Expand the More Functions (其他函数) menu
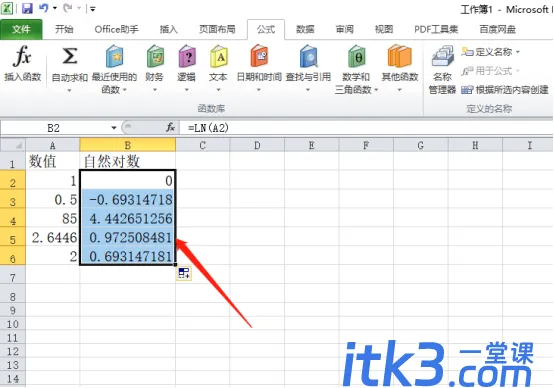 [400, 69]
